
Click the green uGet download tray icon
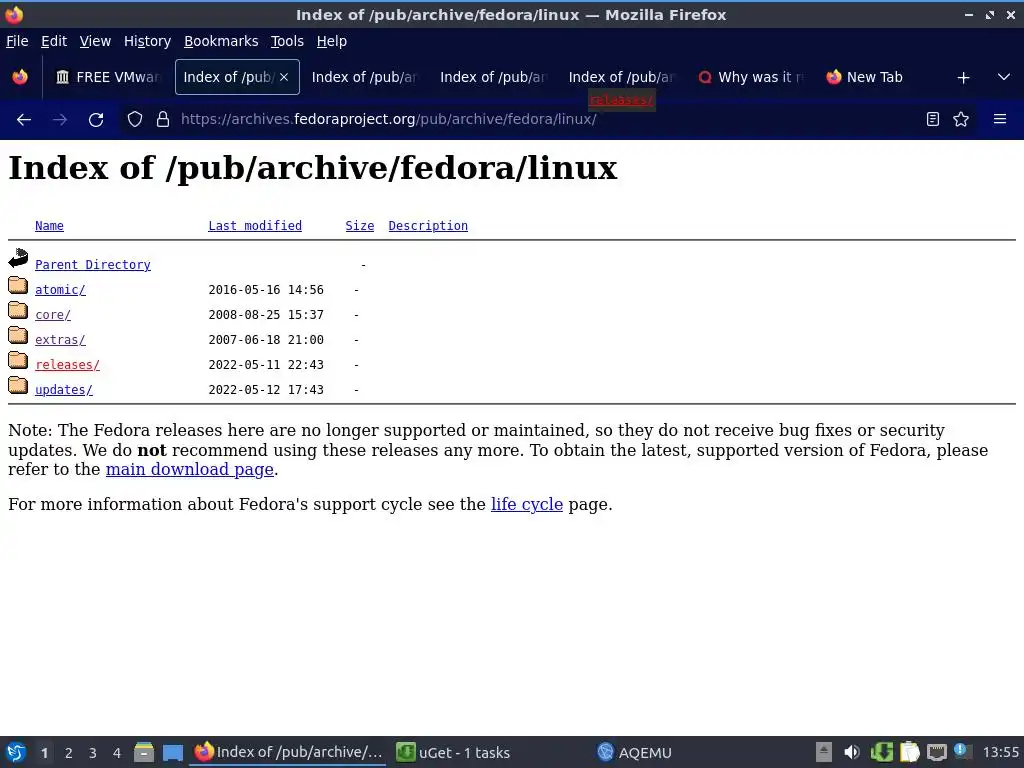coord(881,752)
